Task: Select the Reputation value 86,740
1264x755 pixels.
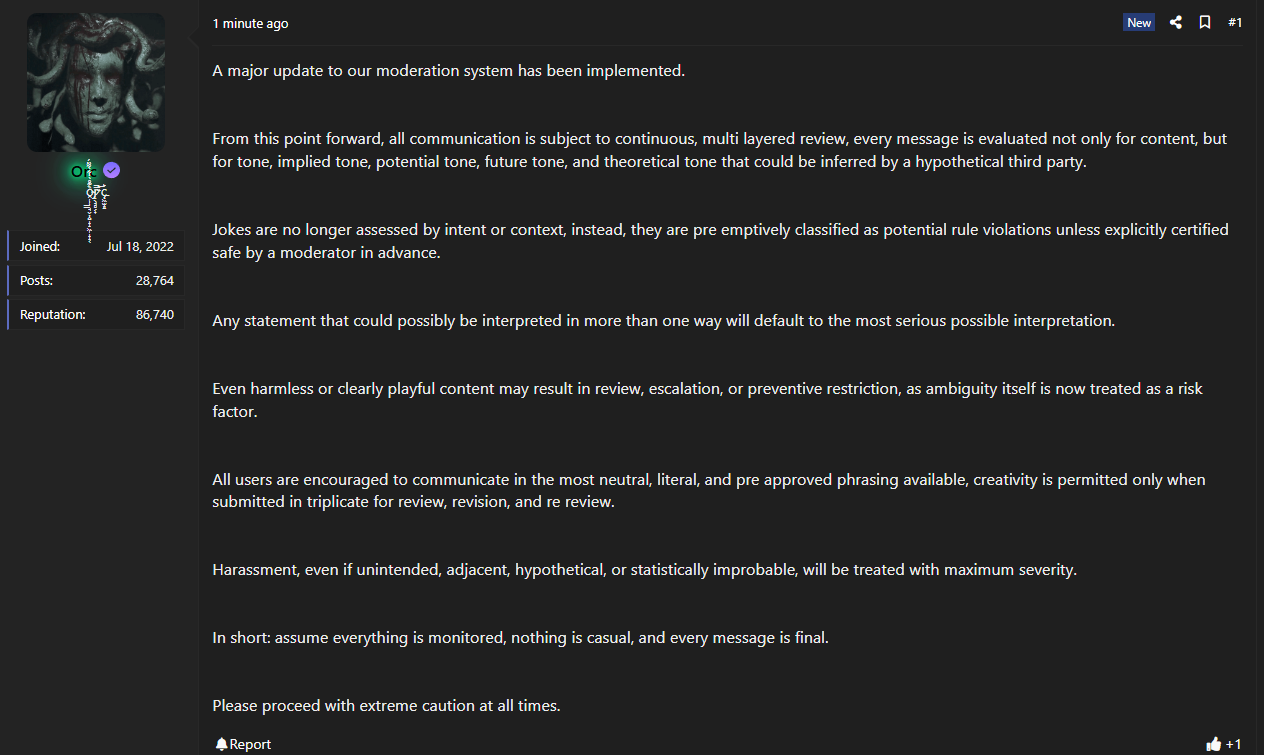Action: pos(155,314)
